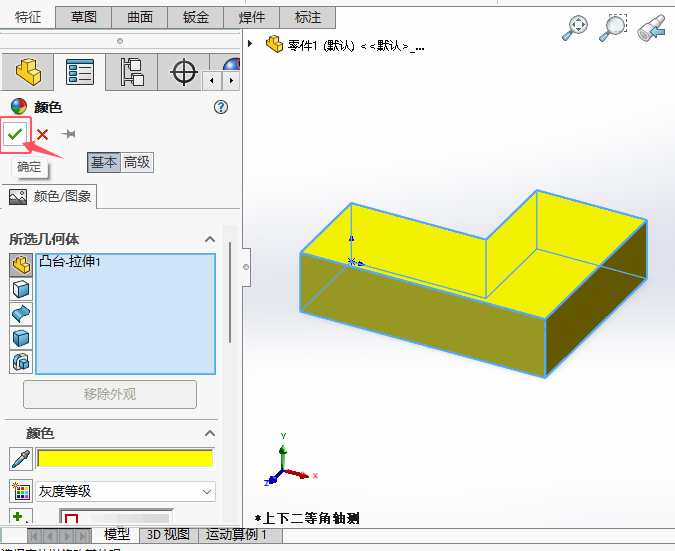Open the 特征 ribbon tab
This screenshot has height=551, width=675.
pos(28,17)
